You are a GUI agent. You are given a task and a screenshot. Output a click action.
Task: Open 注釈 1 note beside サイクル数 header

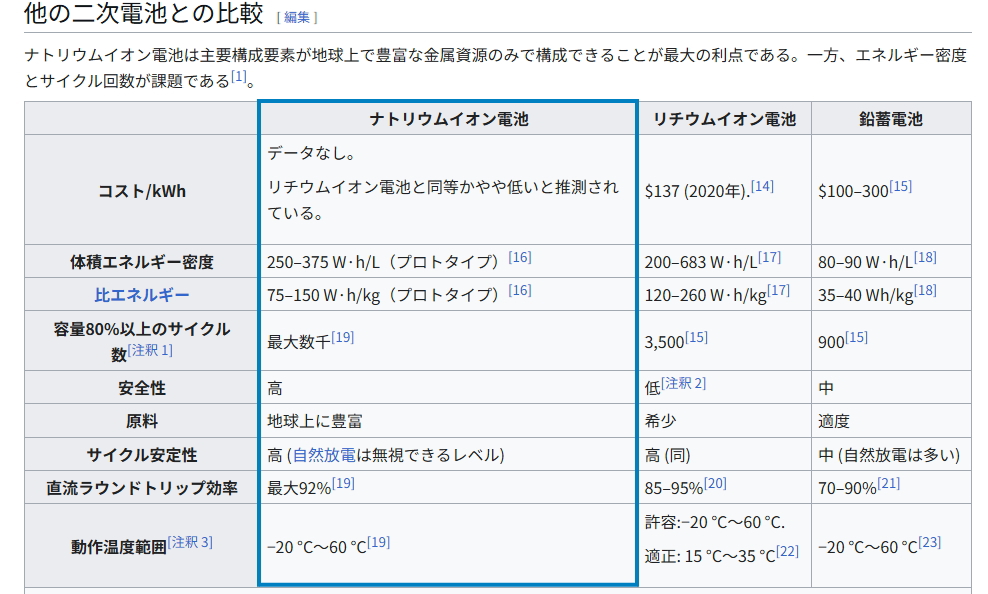pyautogui.click(x=150, y=350)
